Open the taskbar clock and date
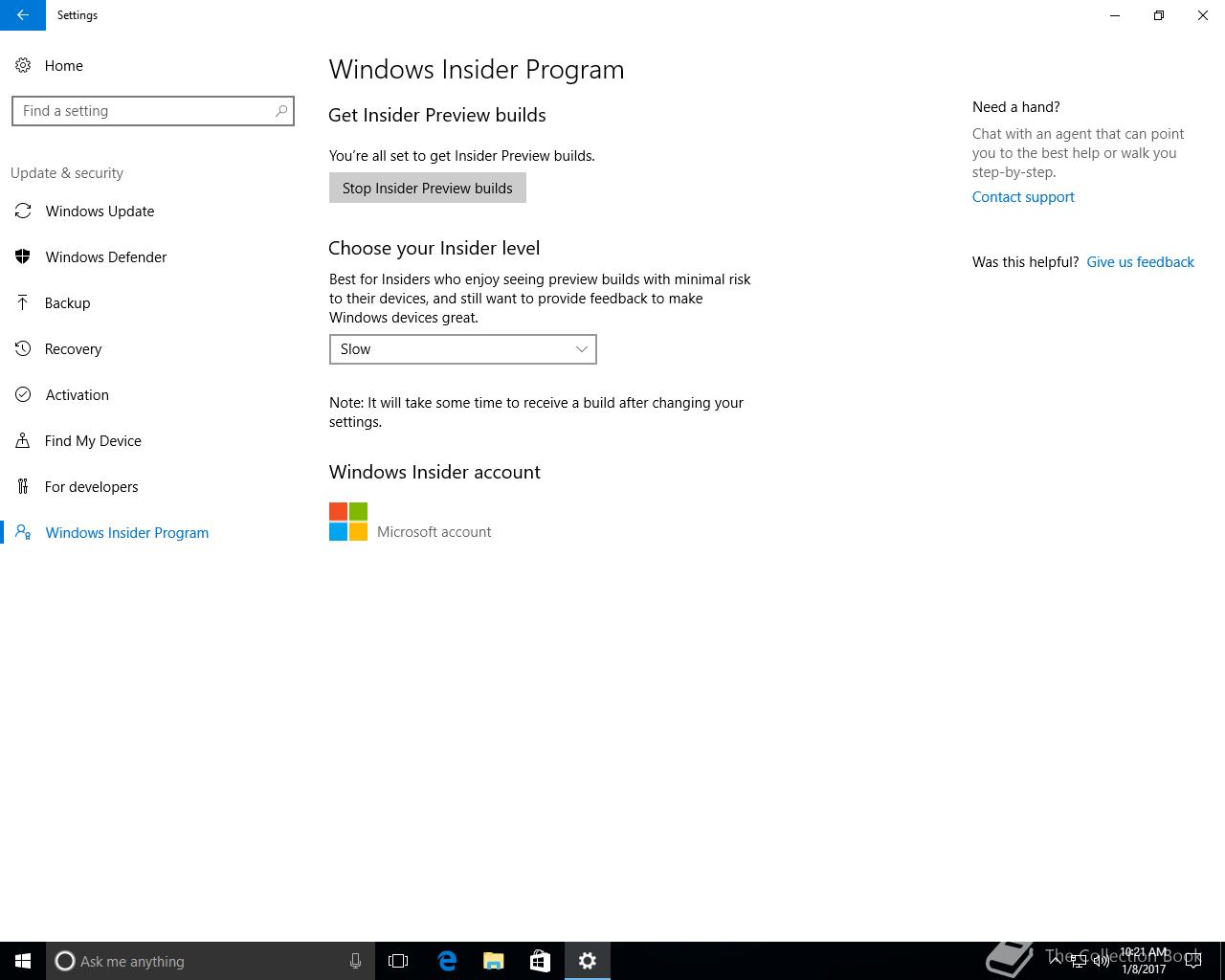The width and height of the screenshot is (1225, 980). [x=1144, y=961]
